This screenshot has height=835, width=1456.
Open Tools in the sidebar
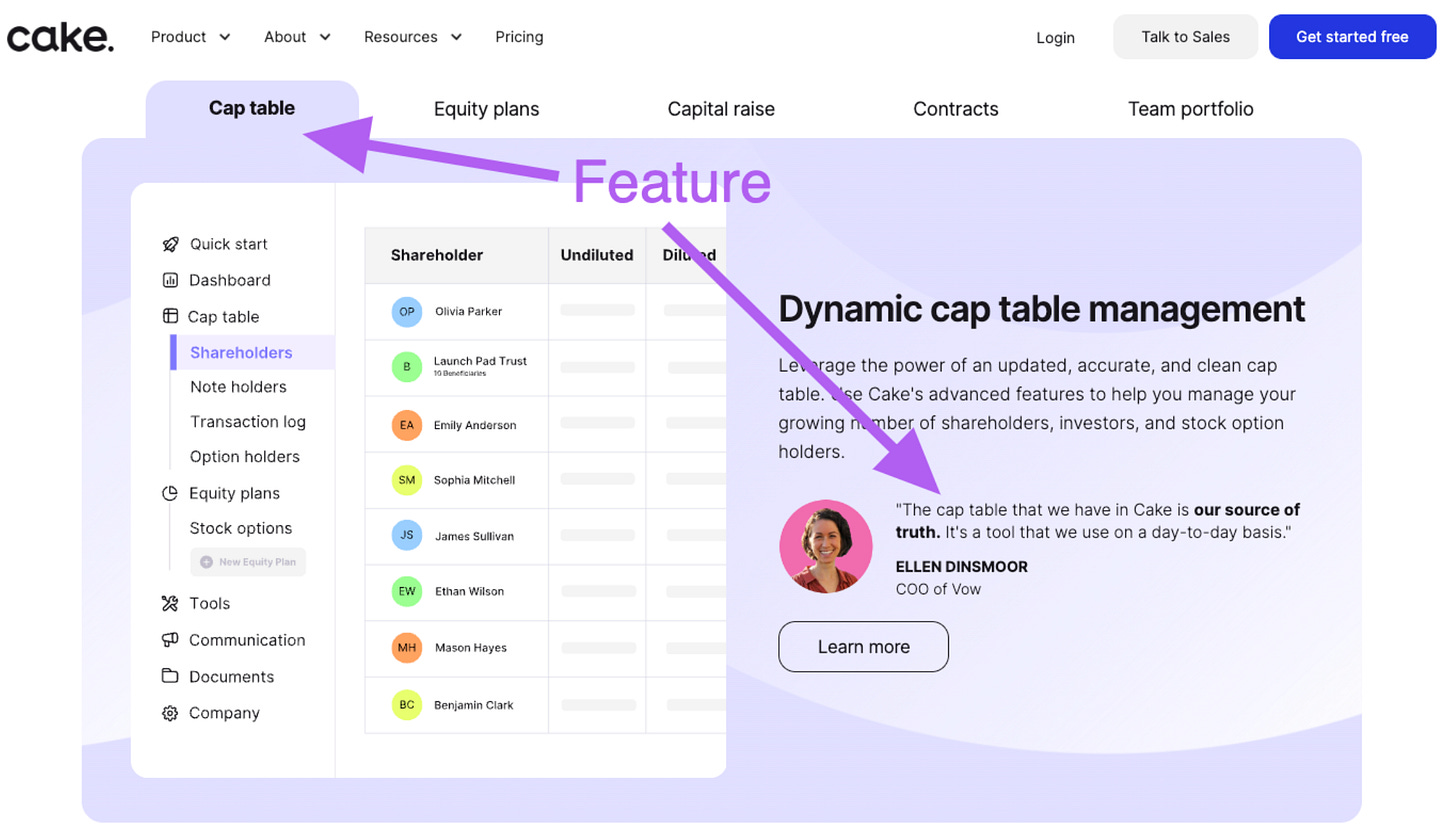196,603
